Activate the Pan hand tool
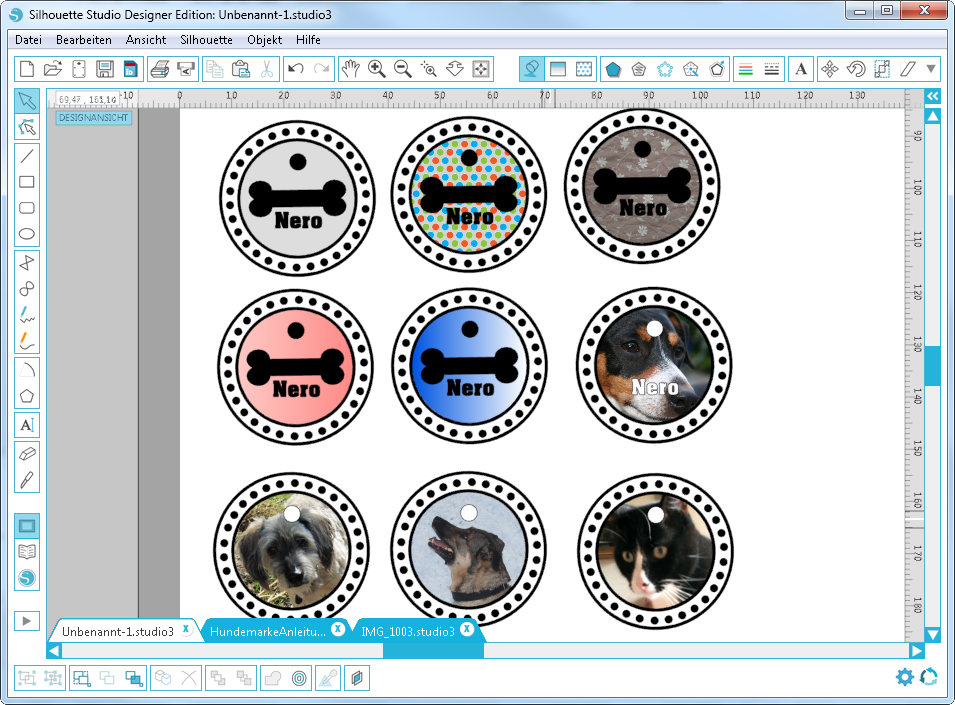The width and height of the screenshot is (955, 705). (x=350, y=69)
